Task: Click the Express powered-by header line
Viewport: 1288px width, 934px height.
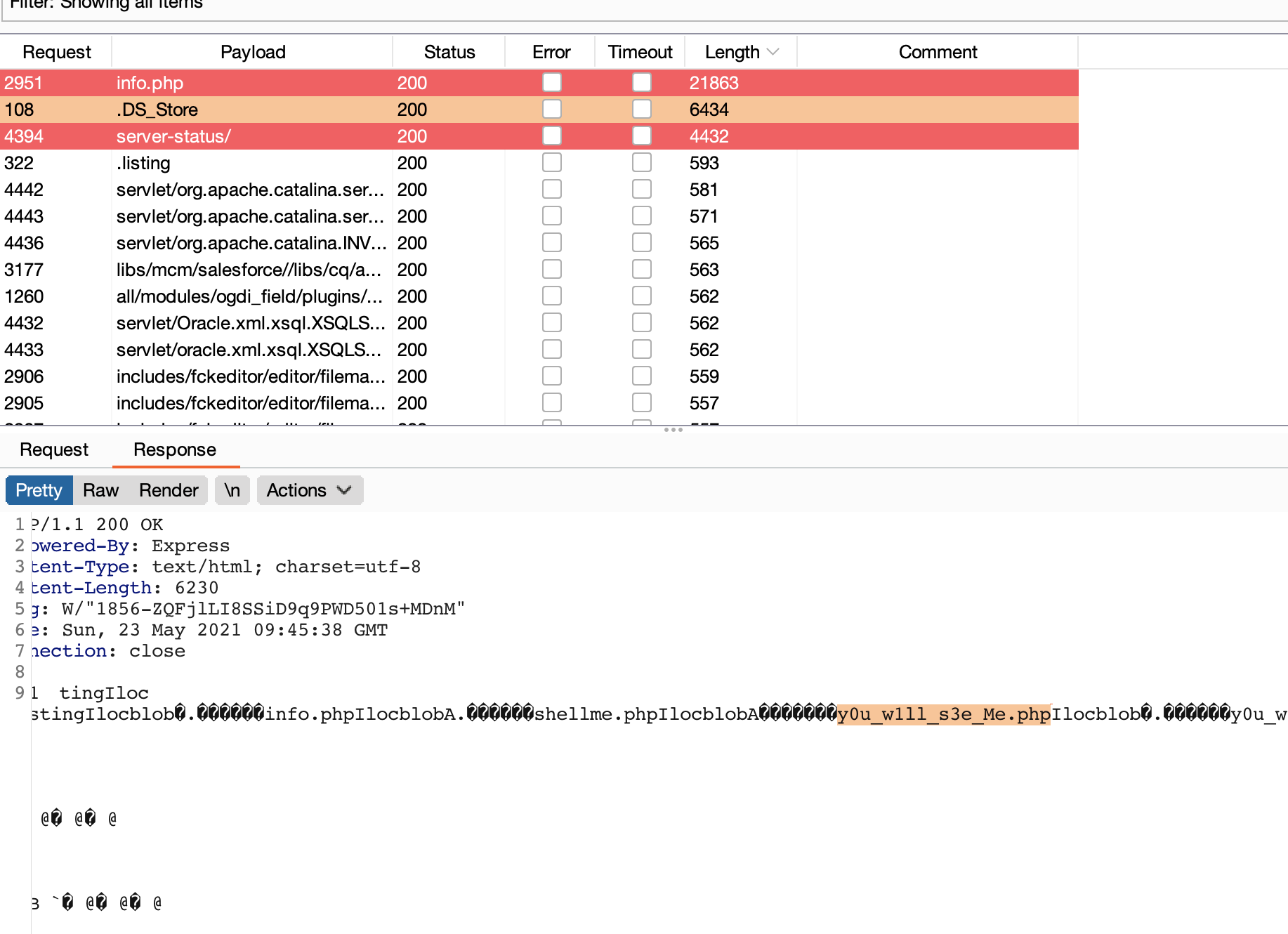Action: 131,546
